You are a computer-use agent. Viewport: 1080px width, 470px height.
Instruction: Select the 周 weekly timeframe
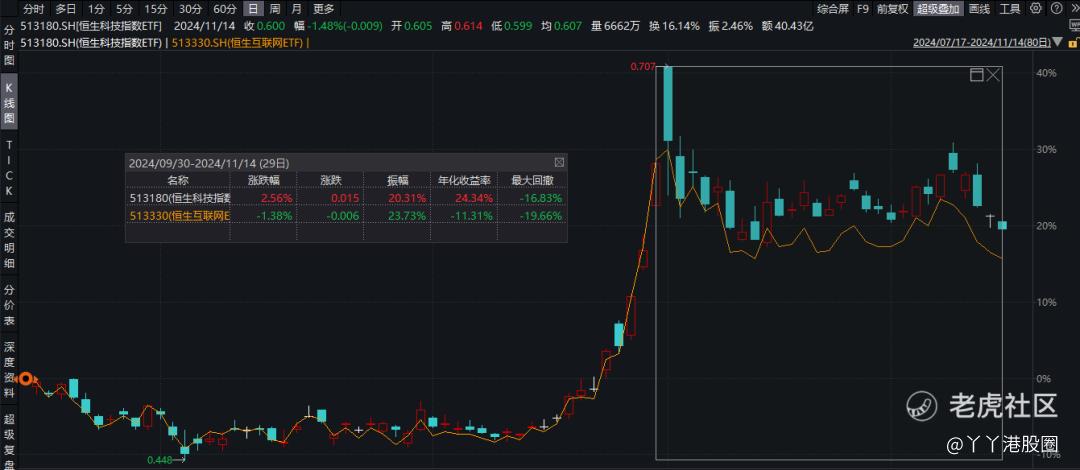(x=275, y=9)
